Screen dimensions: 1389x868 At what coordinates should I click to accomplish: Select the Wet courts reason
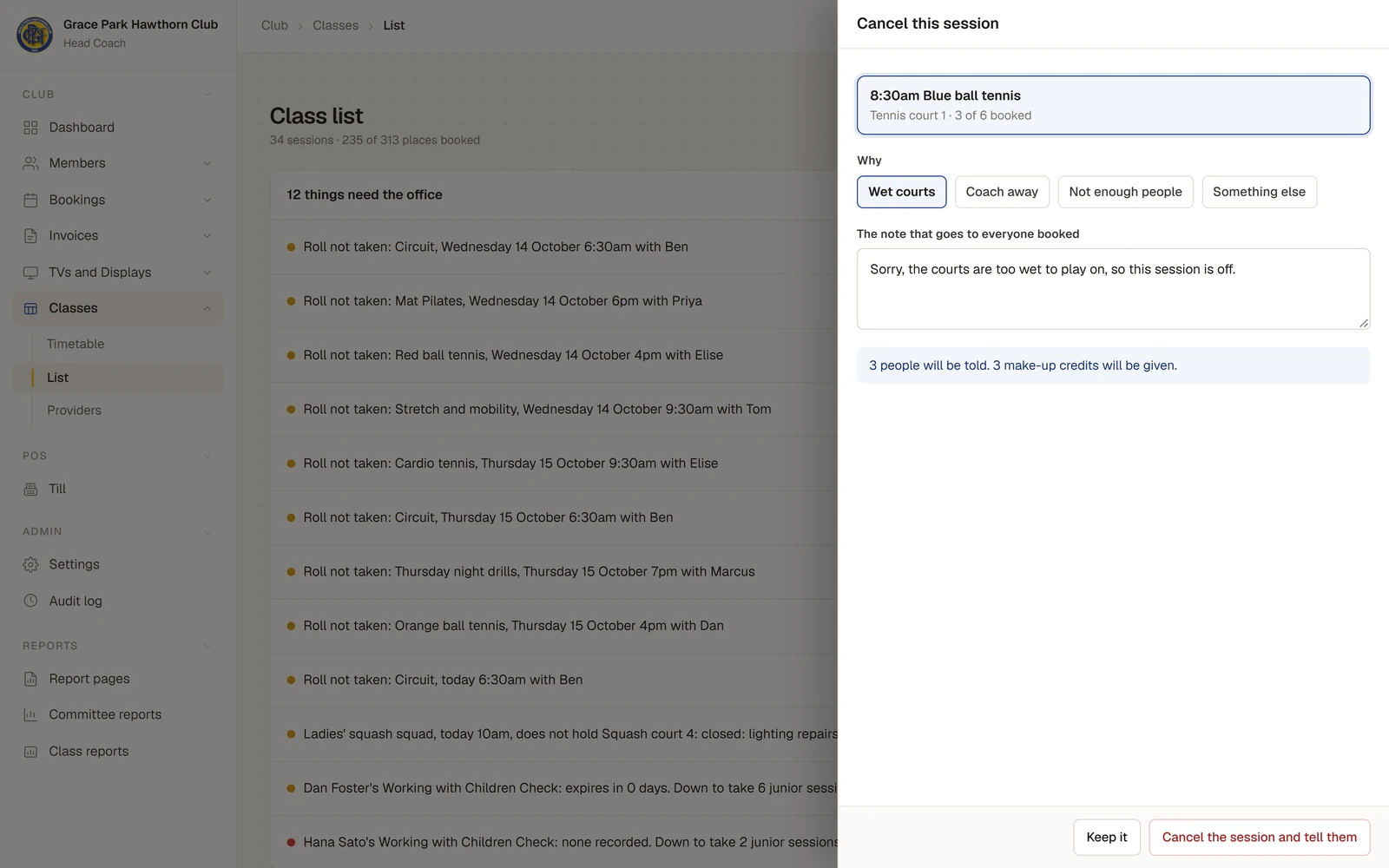(901, 192)
